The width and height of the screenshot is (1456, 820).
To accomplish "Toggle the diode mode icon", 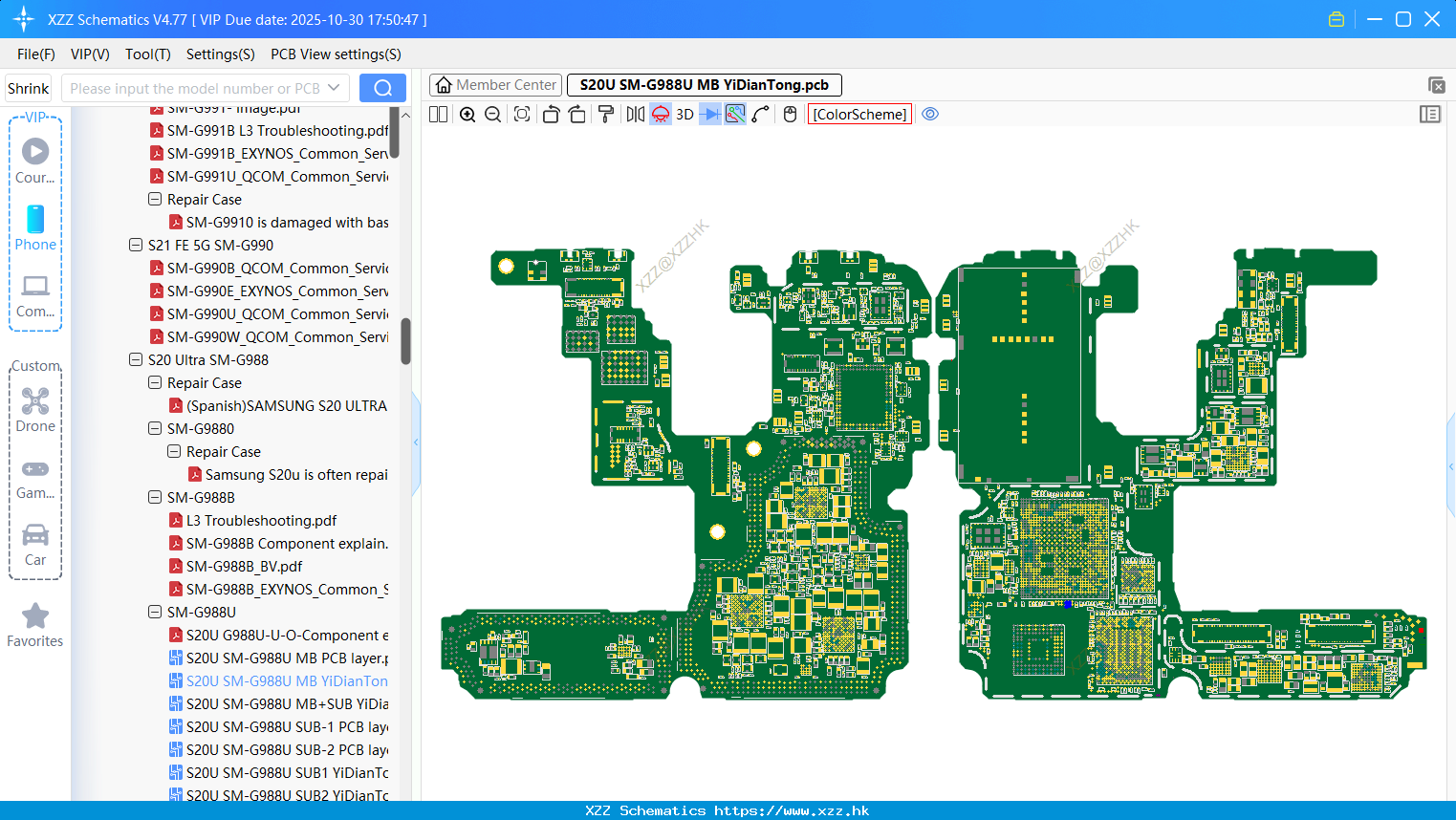I will click(x=710, y=114).
